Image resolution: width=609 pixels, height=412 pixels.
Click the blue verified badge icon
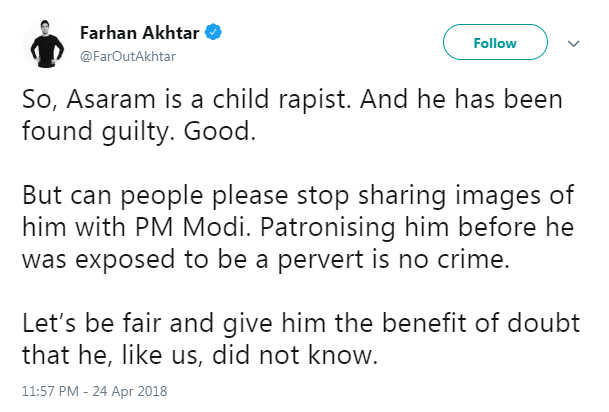pyautogui.click(x=214, y=33)
